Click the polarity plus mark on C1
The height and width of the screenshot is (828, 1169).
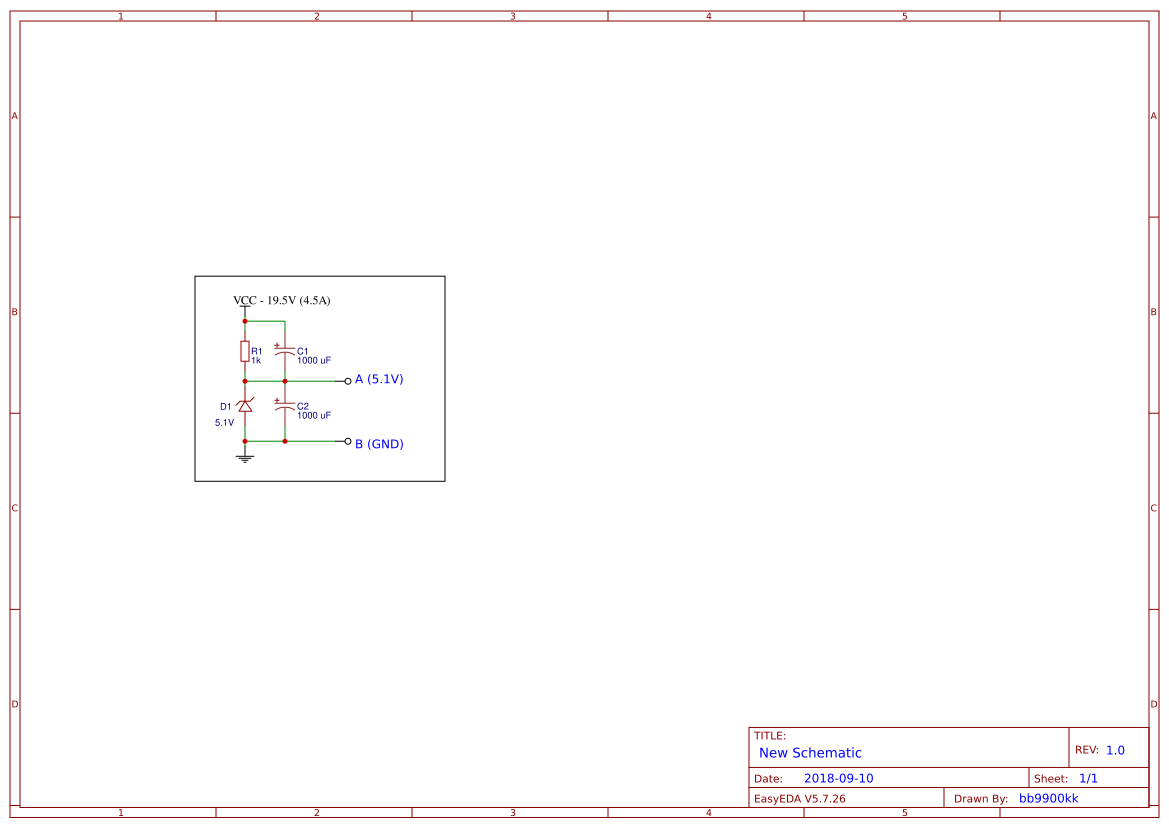tap(277, 345)
